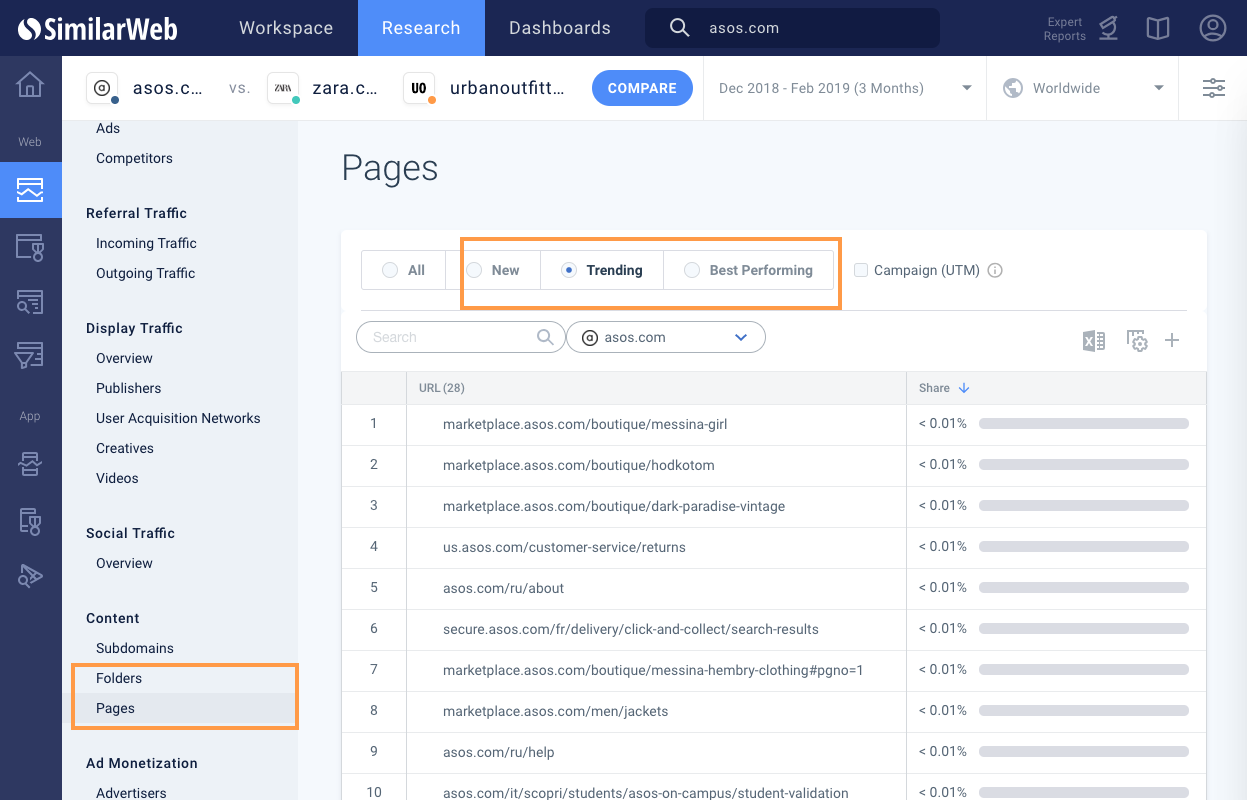Viewport: 1247px width, 800px height.
Task: Open Overview under Social Traffic
Action: coord(124,563)
